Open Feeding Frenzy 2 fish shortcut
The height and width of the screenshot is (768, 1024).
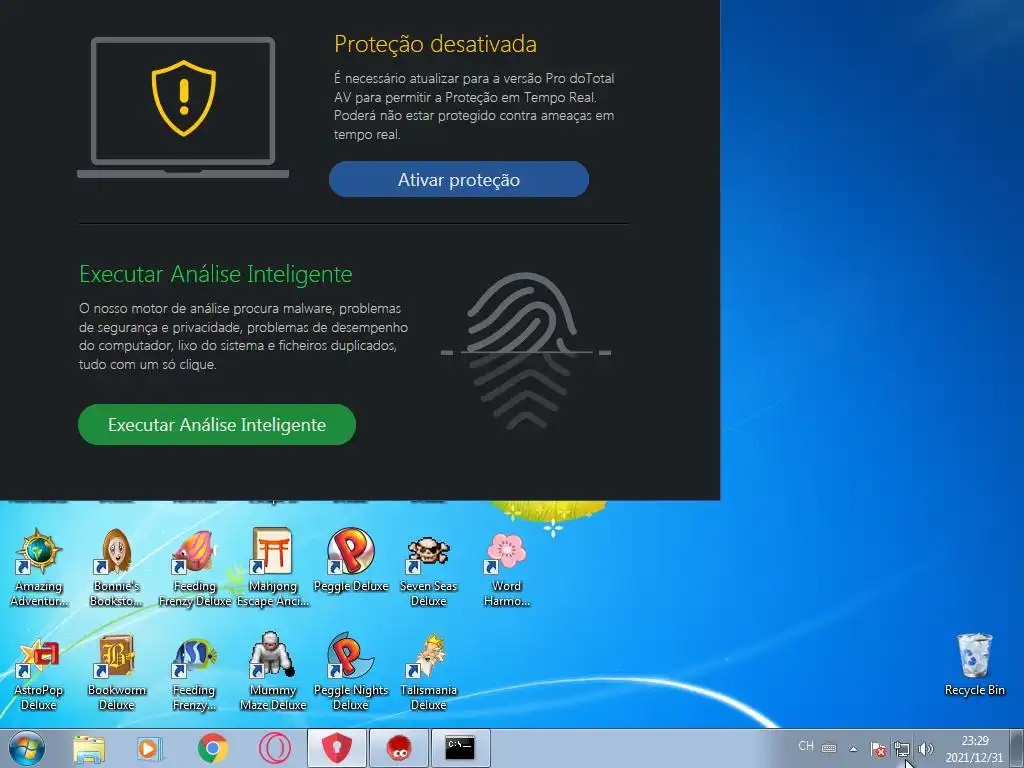point(194,673)
